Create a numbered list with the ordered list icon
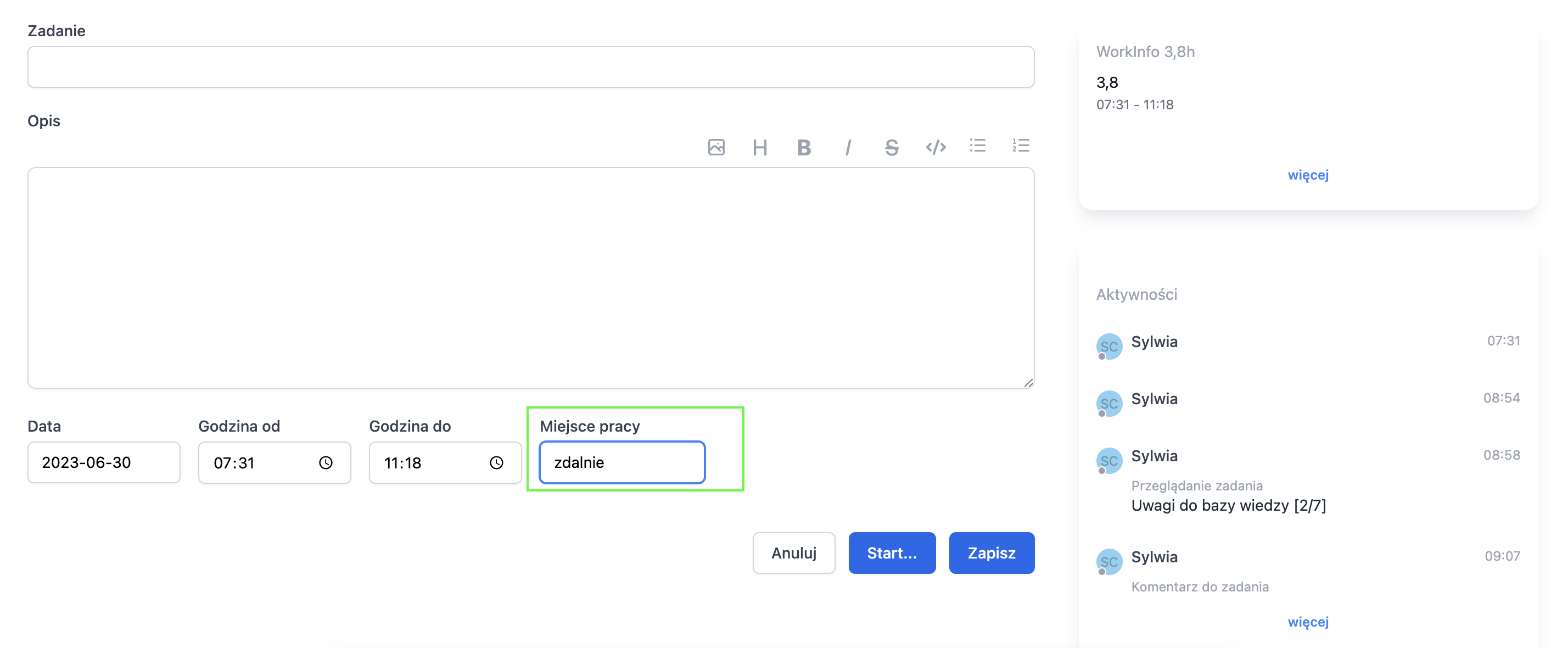Image resolution: width=1568 pixels, height=648 pixels. 1021,146
